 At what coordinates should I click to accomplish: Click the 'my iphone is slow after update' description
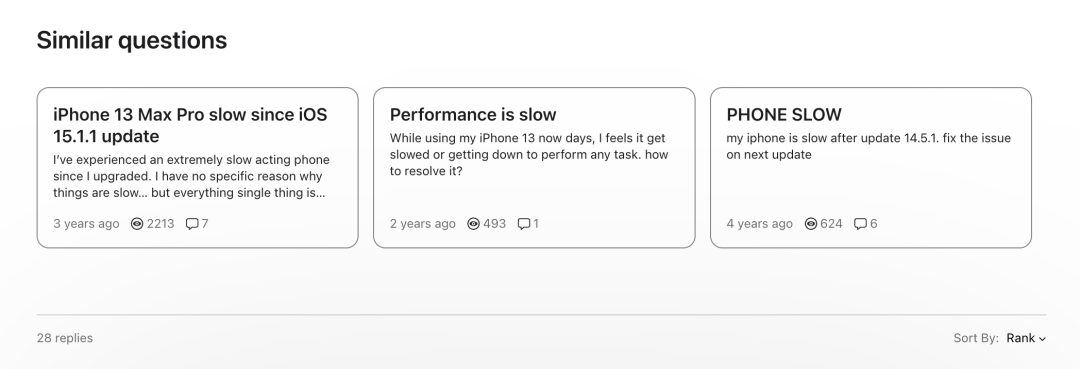pyautogui.click(x=869, y=146)
